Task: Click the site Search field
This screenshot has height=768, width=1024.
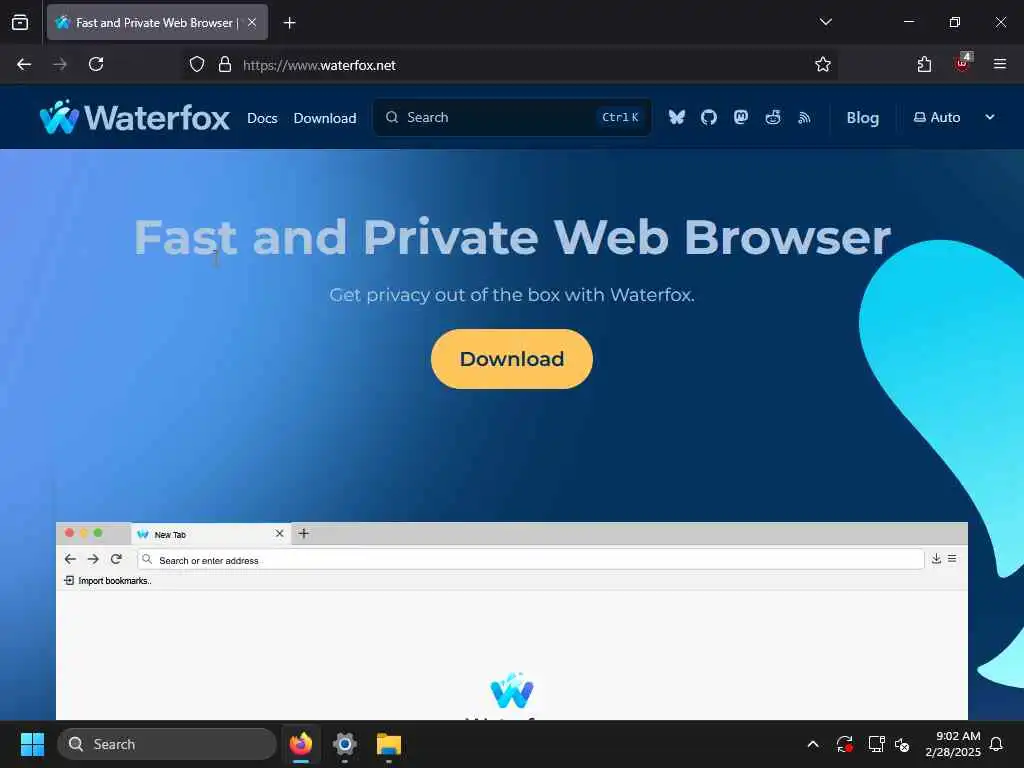Action: tap(512, 118)
